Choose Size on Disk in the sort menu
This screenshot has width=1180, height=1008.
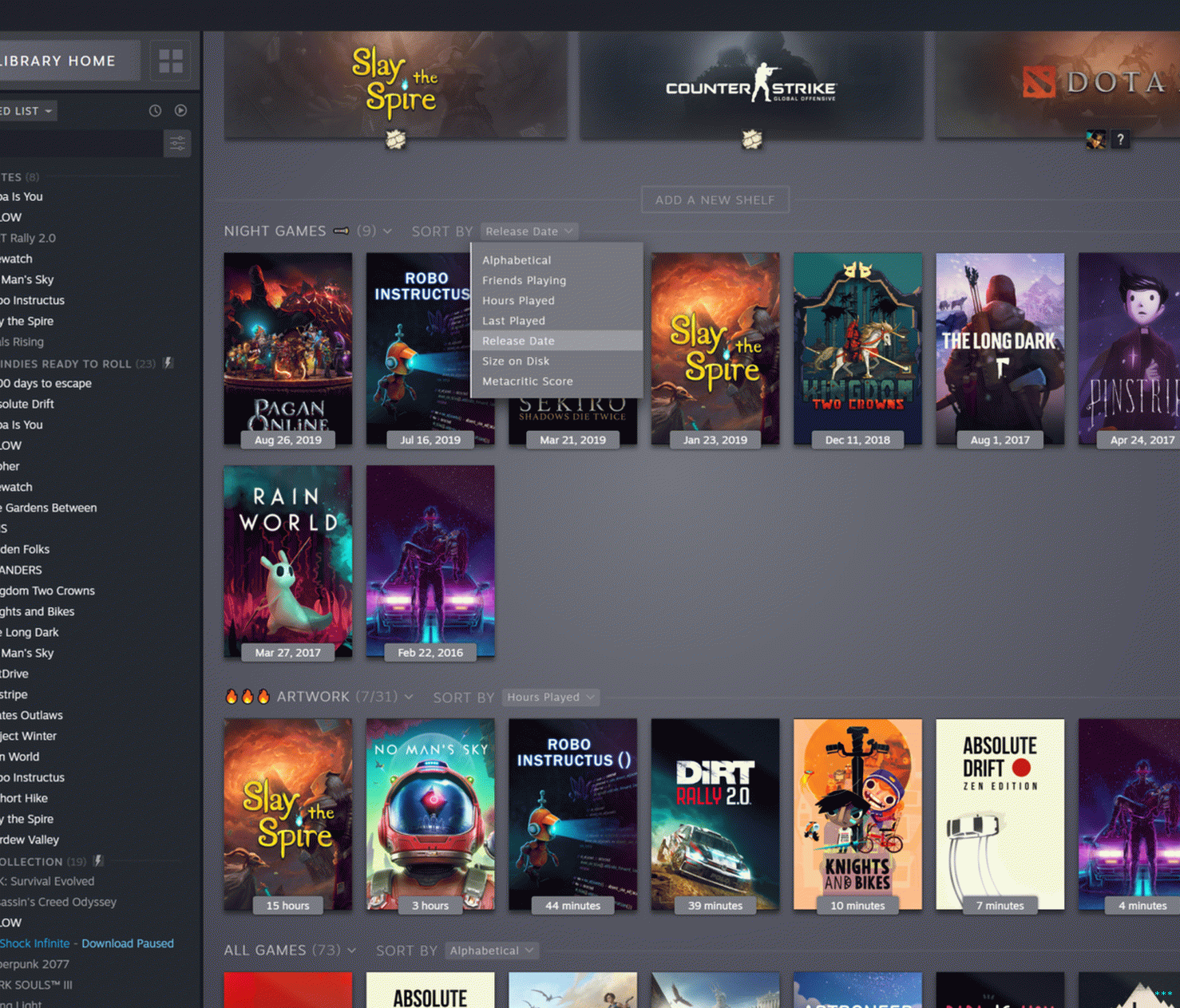tap(515, 361)
